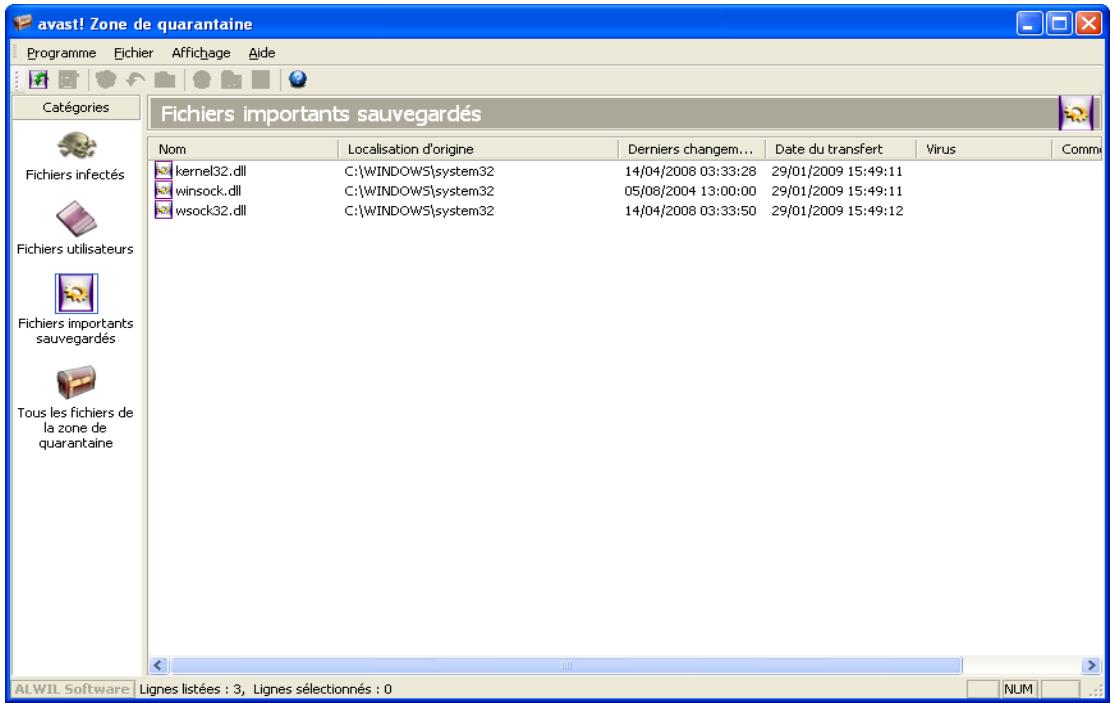The height and width of the screenshot is (703, 1115).
Task: Select Fichiers importants sauvegardés category icon
Action: pos(76,293)
